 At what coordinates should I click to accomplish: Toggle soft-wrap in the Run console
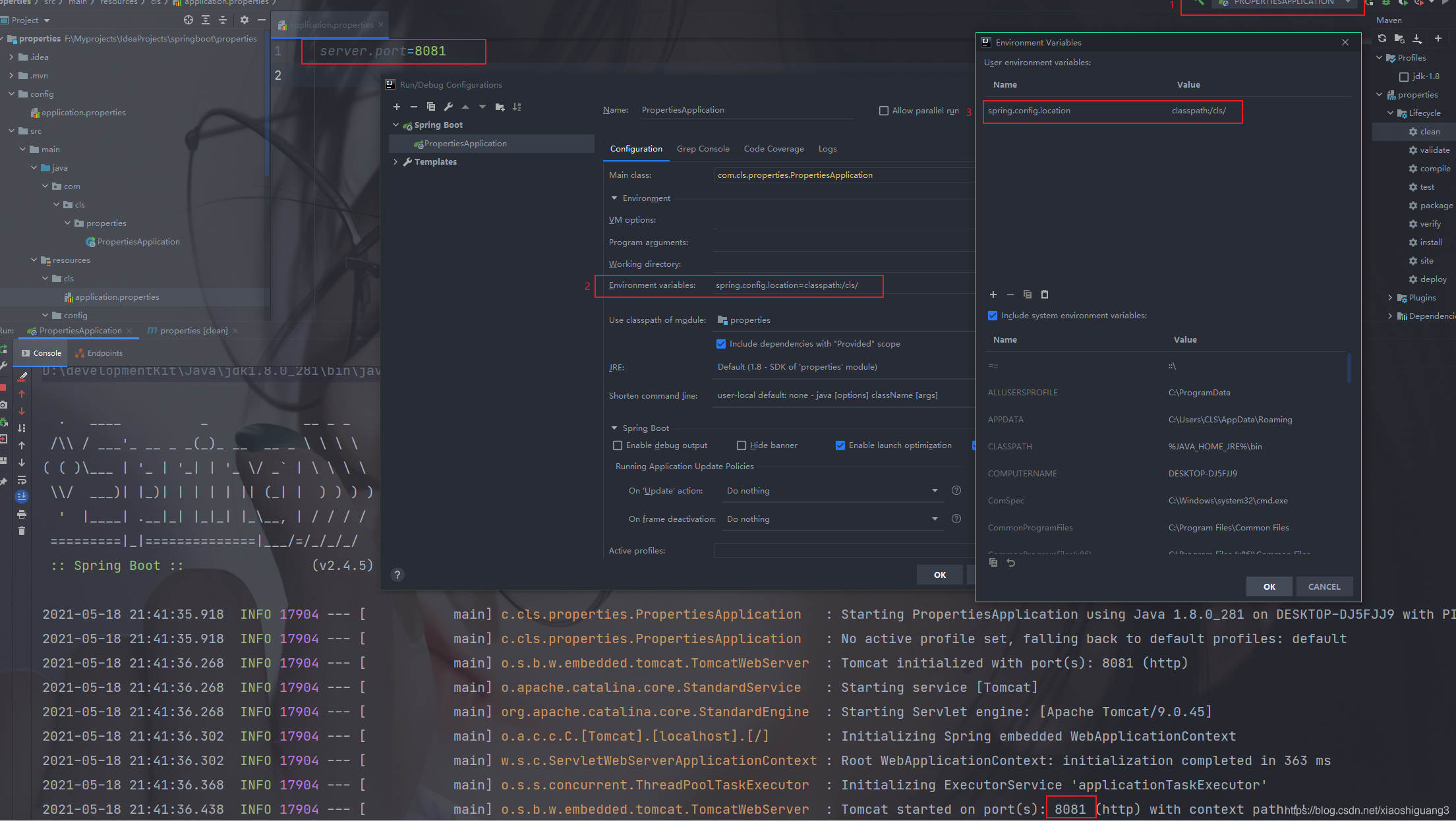tap(22, 480)
